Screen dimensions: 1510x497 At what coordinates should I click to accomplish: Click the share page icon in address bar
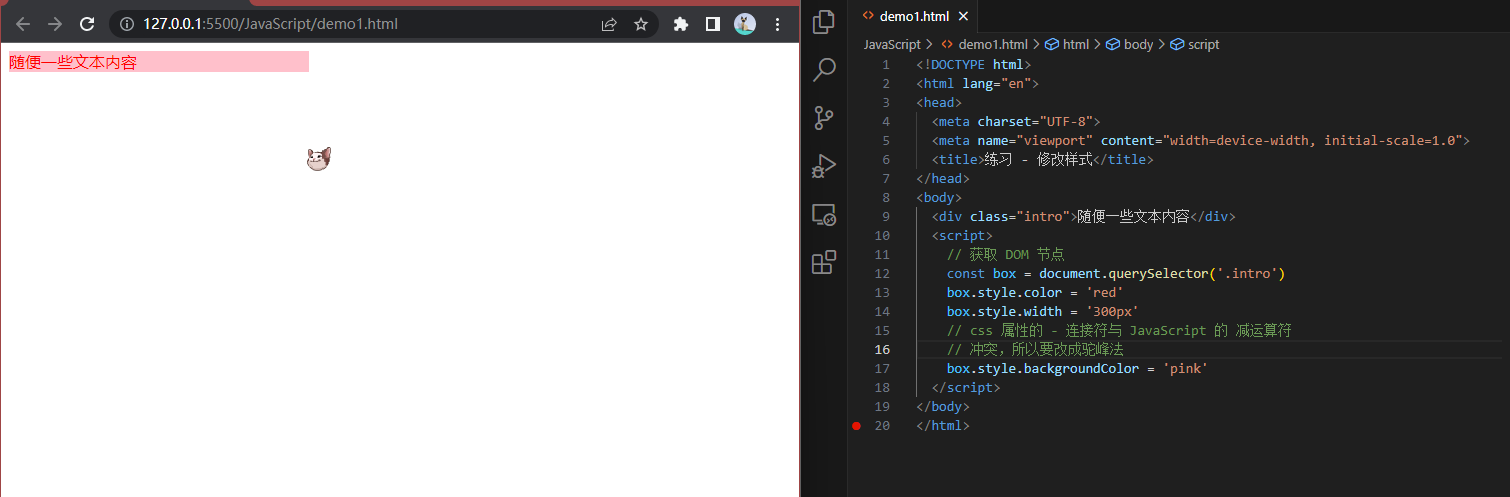point(609,24)
